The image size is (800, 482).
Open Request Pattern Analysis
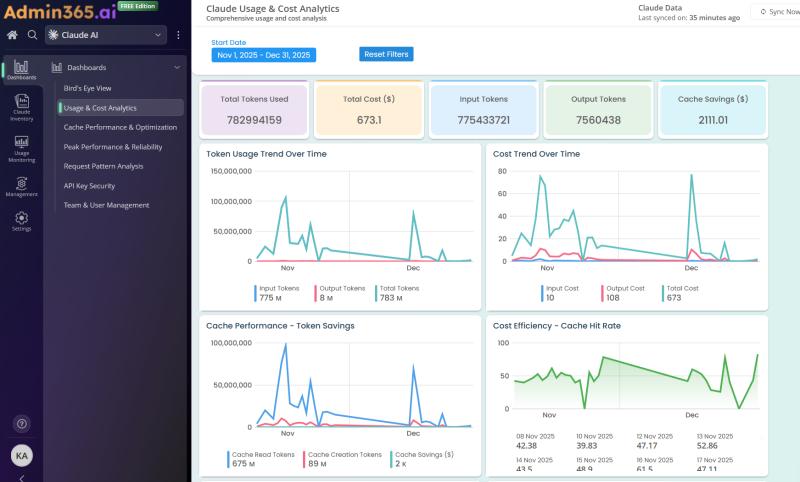tap(104, 166)
